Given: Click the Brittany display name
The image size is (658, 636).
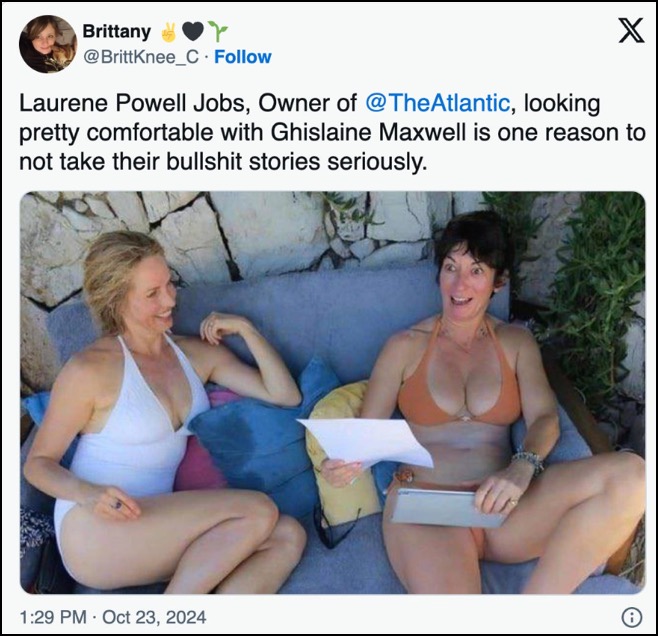Looking at the screenshot, I should click(x=117, y=31).
